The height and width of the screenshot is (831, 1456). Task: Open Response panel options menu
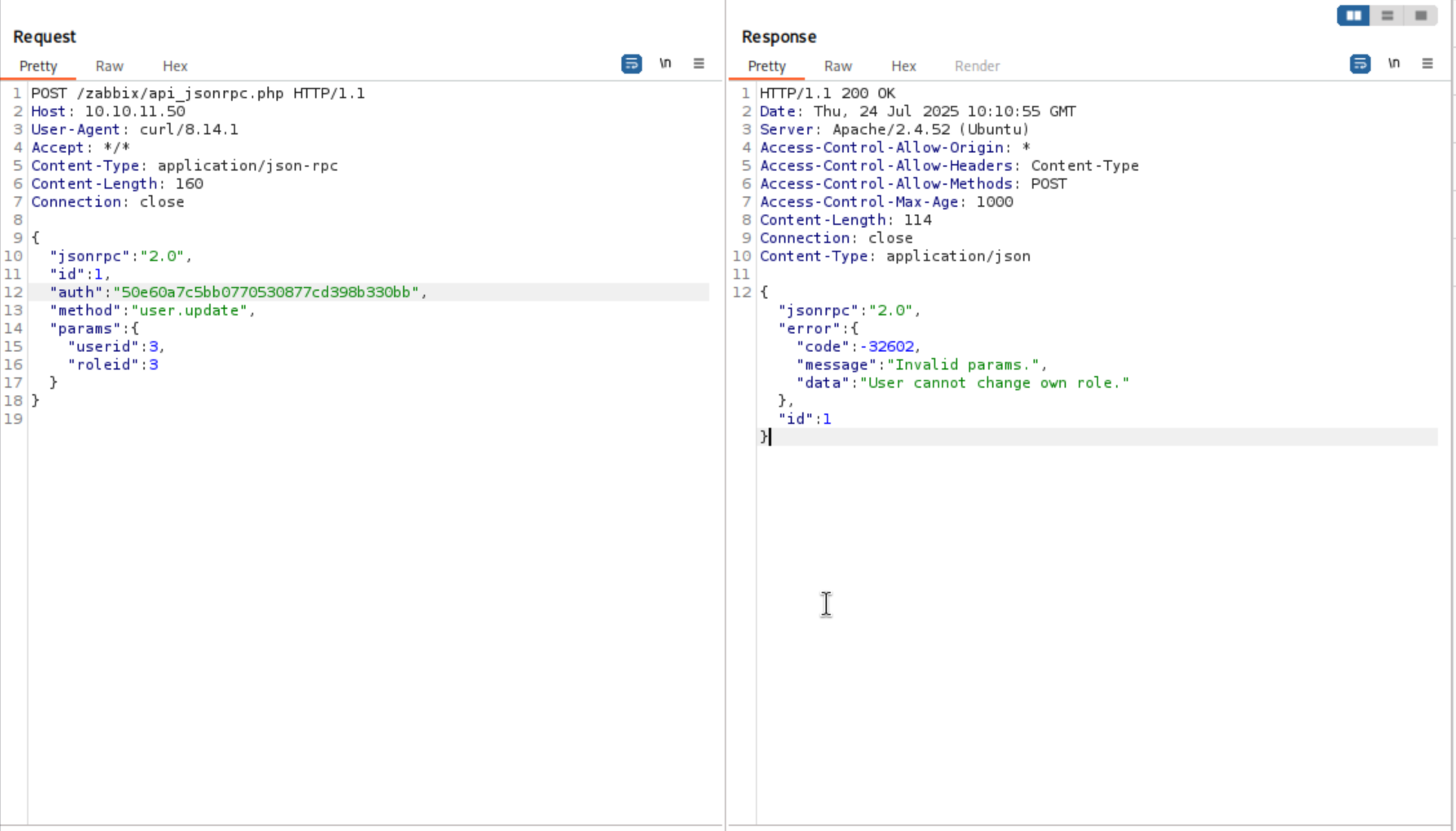tap(1428, 63)
